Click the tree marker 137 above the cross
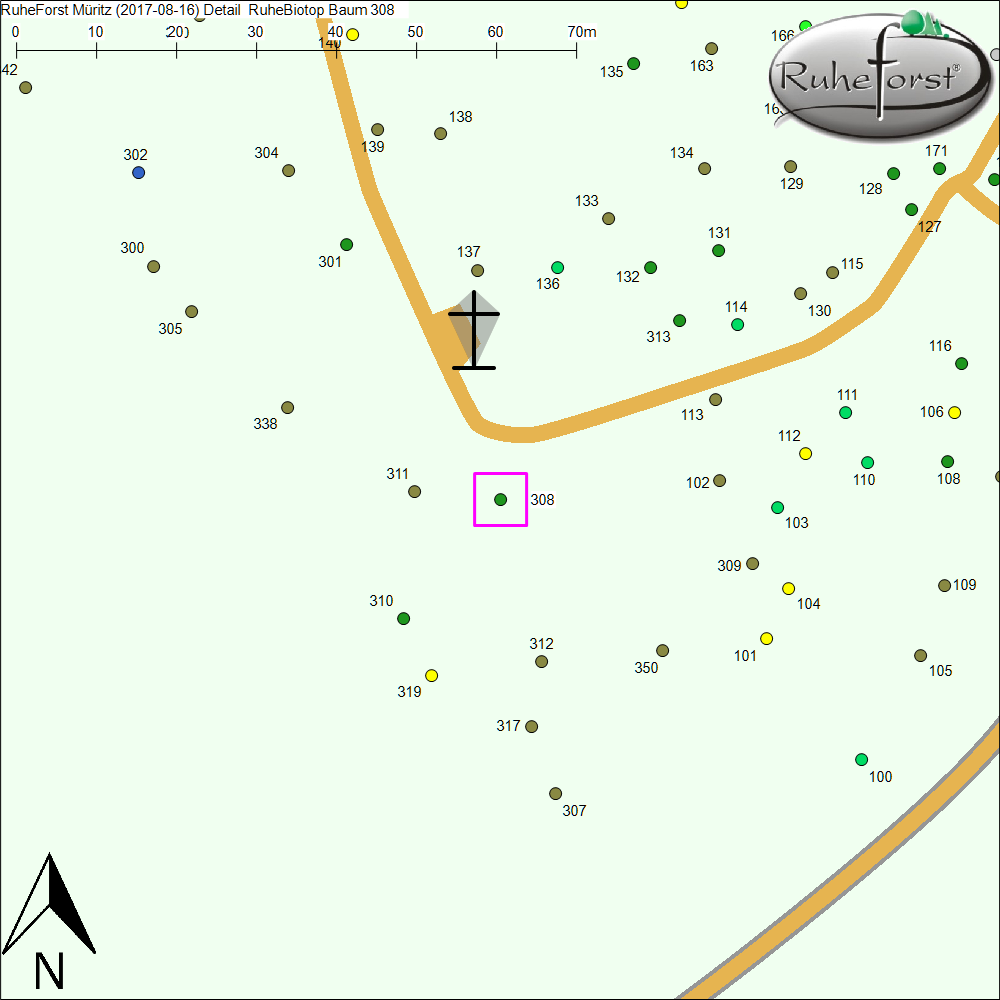 477,270
